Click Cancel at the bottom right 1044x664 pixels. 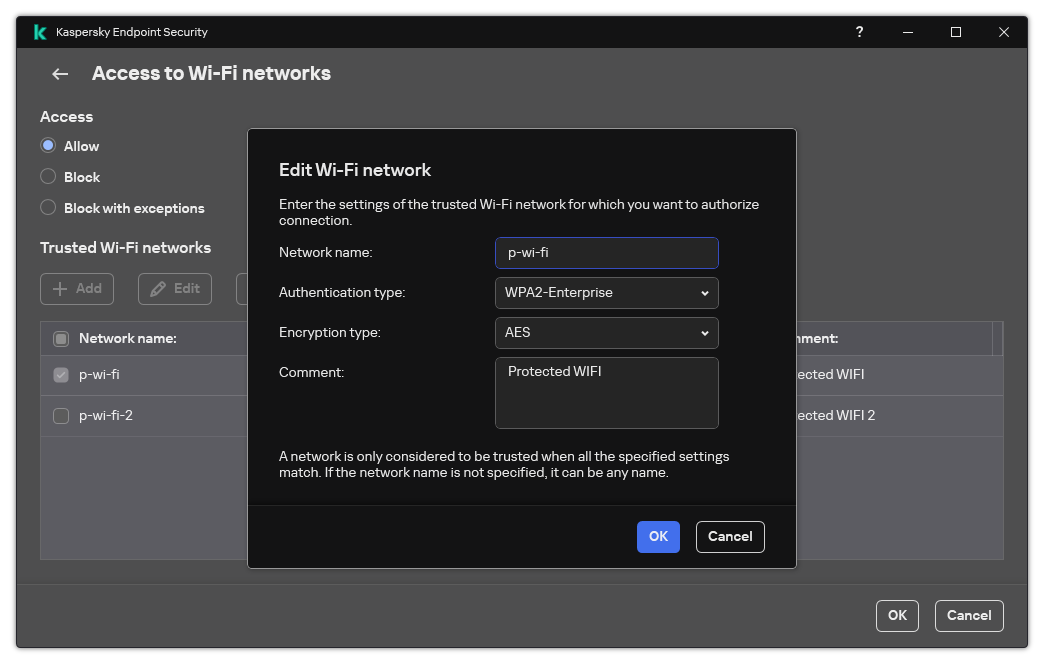tap(969, 615)
